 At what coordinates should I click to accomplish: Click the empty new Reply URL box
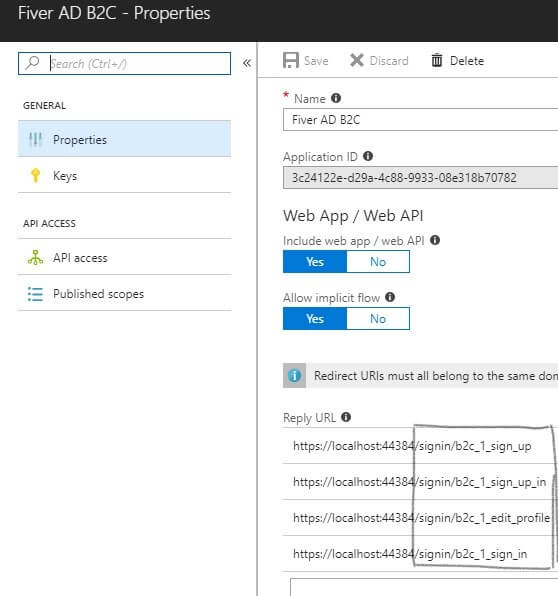(x=424, y=587)
